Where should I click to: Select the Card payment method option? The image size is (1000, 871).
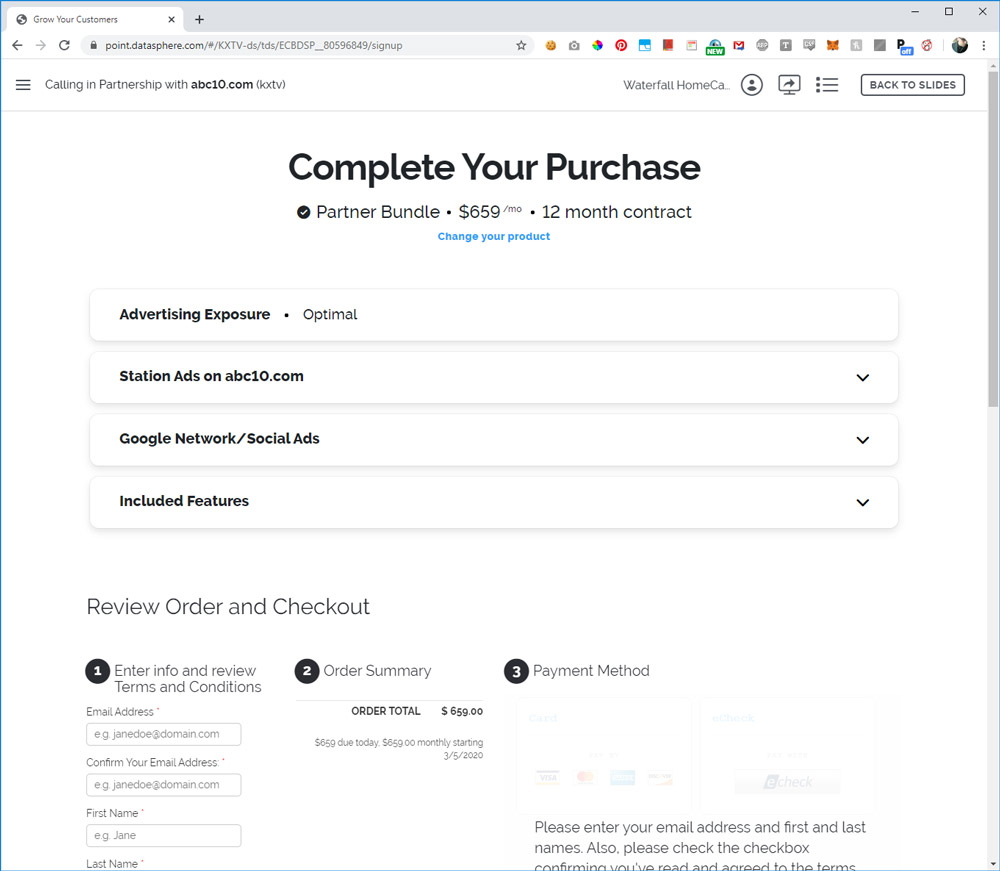click(x=603, y=754)
